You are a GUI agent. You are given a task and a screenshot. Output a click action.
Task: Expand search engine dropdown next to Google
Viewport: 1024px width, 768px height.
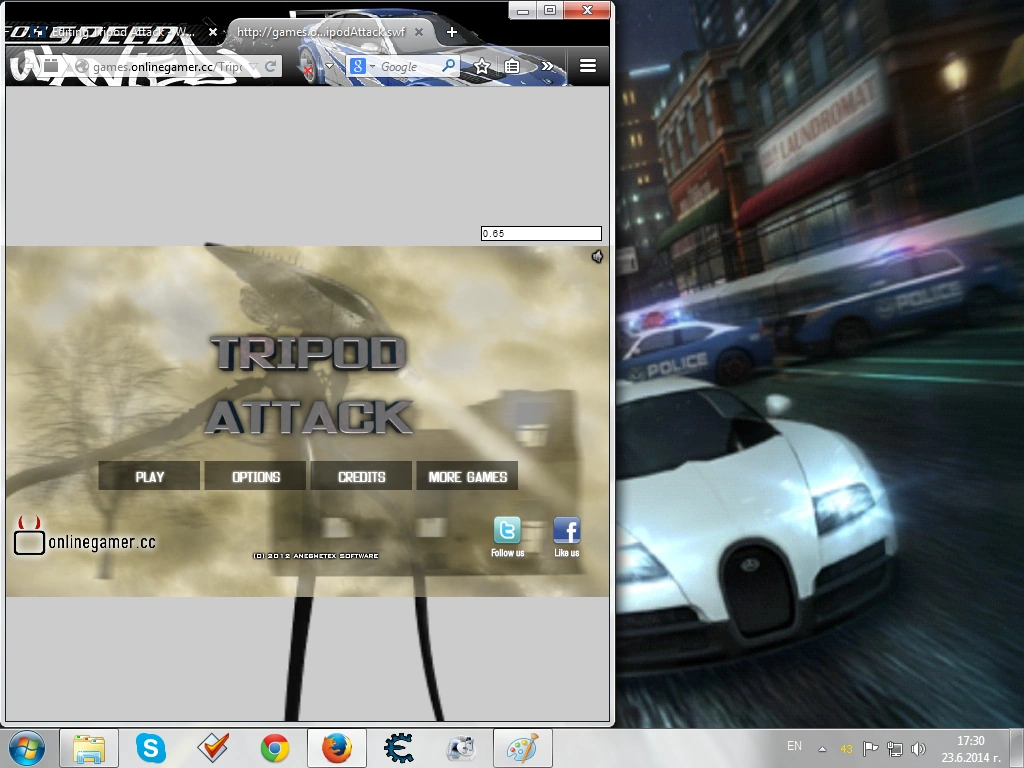pos(372,66)
